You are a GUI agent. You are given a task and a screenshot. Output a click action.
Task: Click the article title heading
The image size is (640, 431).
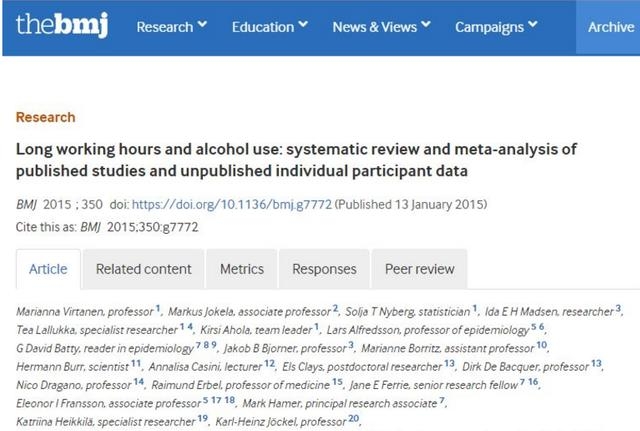click(296, 160)
